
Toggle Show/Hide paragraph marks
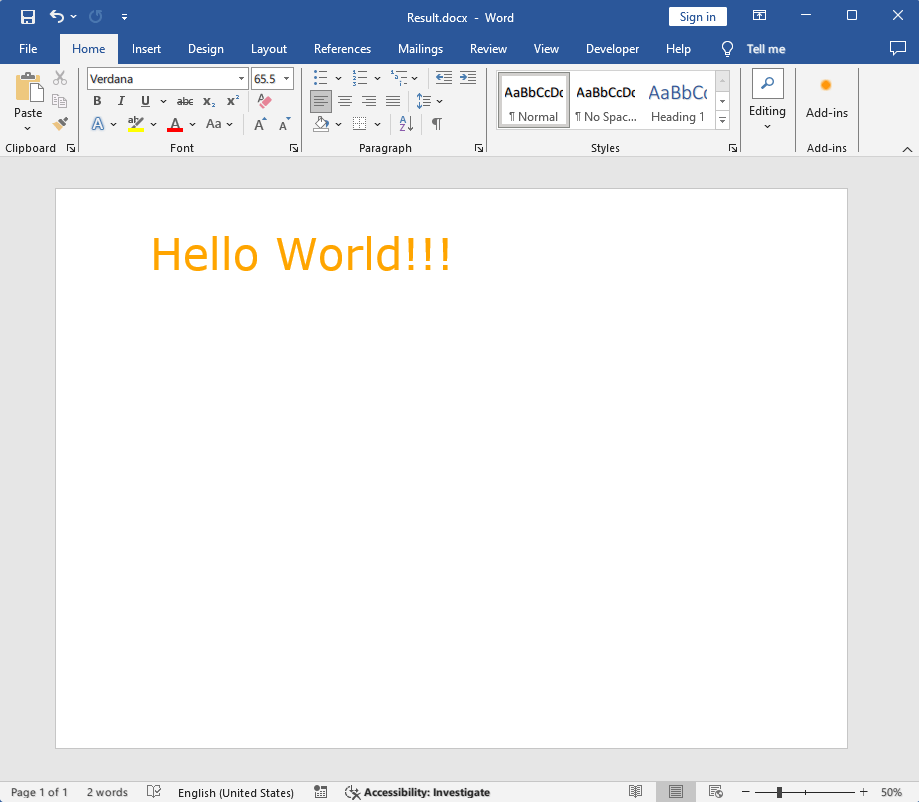click(436, 124)
